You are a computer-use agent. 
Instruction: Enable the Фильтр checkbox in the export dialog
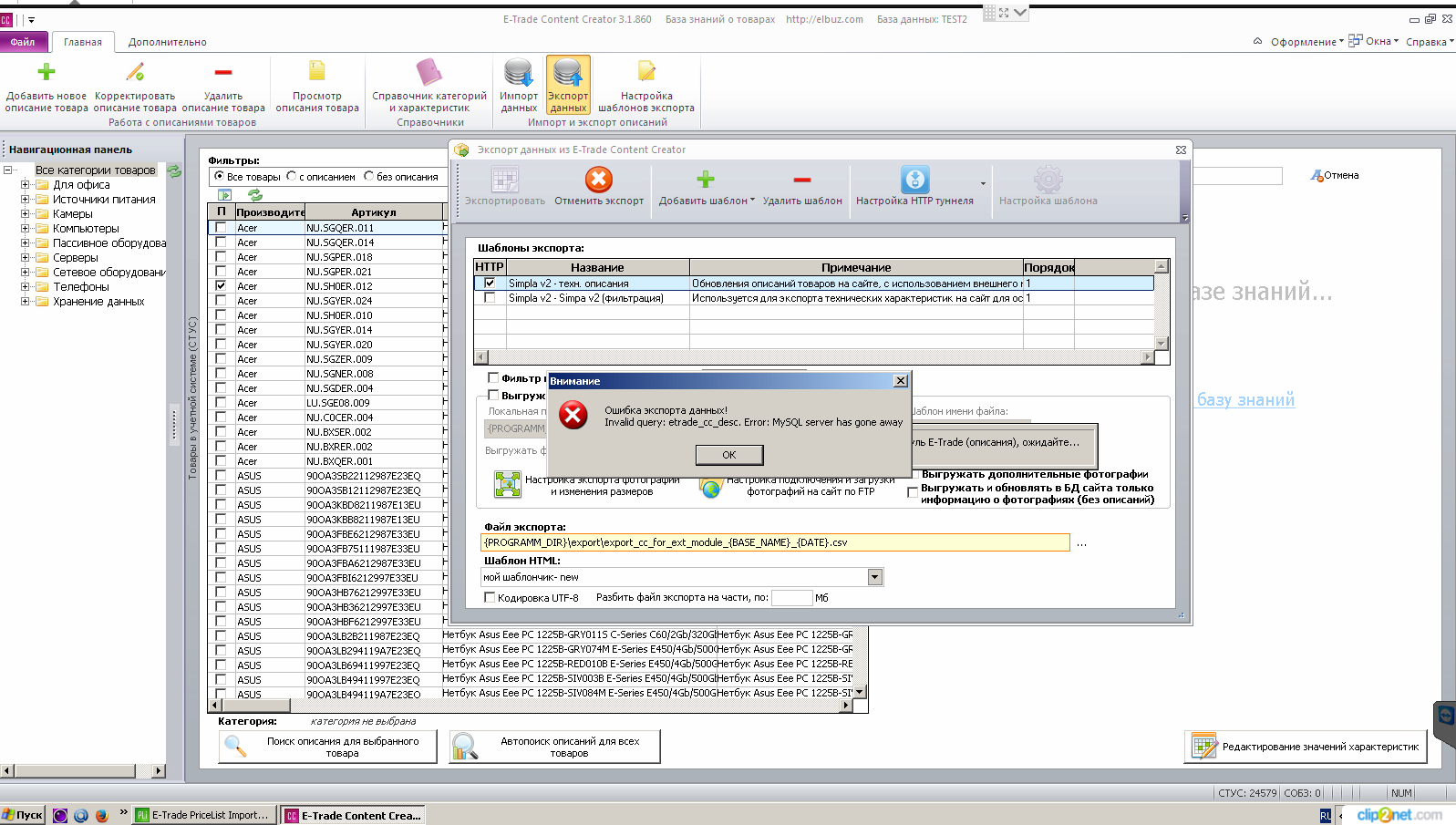[493, 377]
